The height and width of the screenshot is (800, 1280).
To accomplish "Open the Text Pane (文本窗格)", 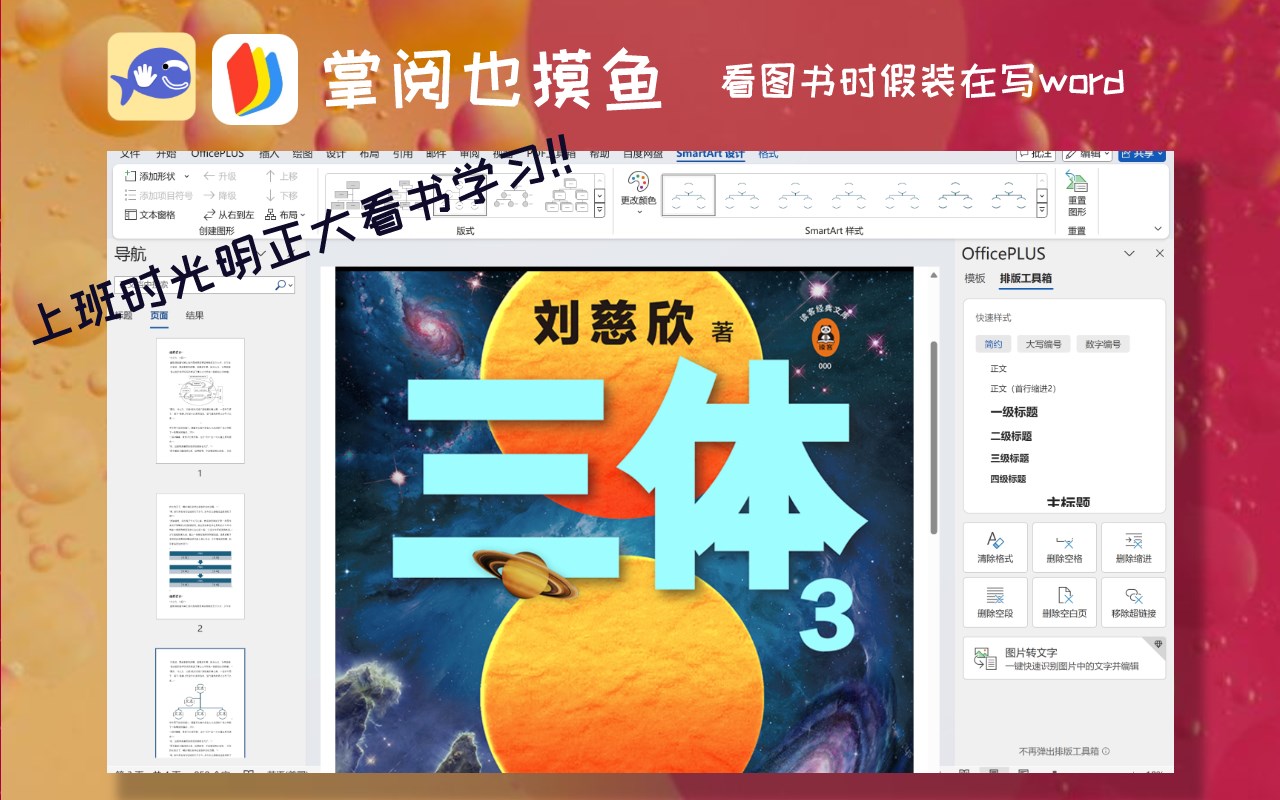I will coord(150,215).
